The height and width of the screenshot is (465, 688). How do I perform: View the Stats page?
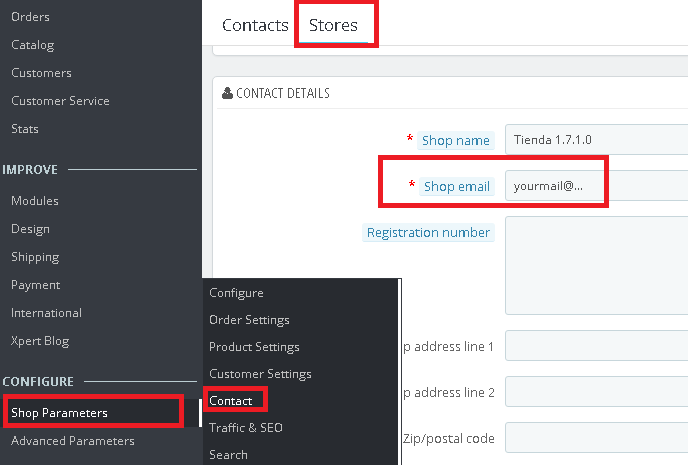point(25,129)
